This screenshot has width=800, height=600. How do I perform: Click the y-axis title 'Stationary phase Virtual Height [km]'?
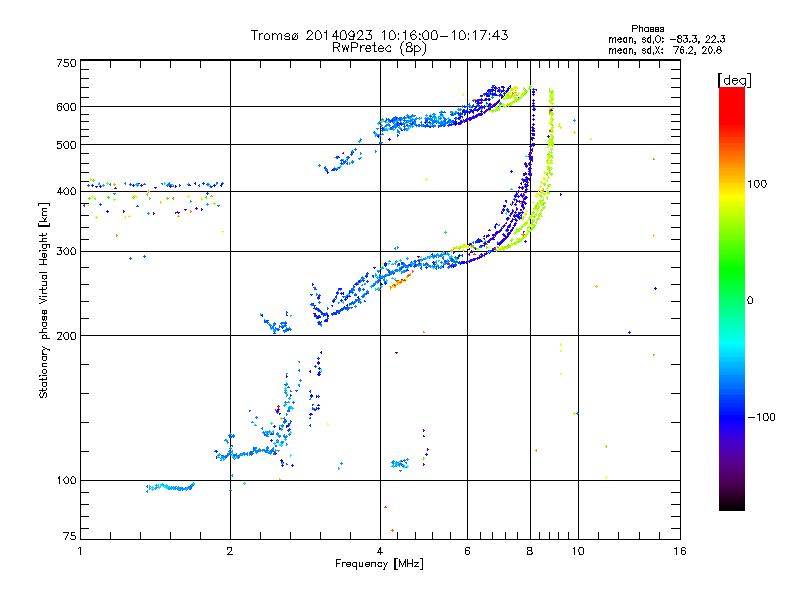coord(43,300)
